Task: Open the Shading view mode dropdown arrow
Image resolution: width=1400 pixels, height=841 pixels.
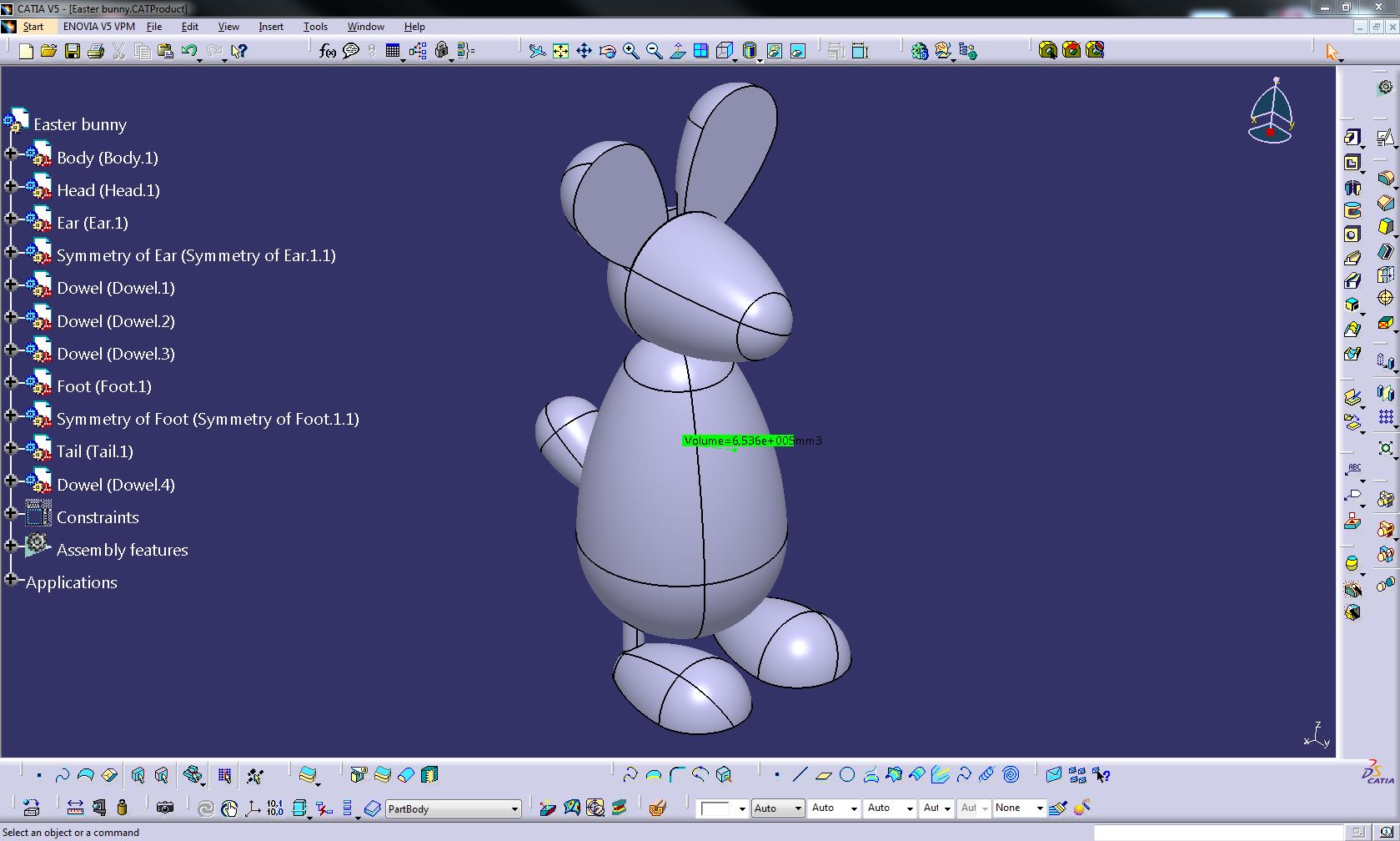Action: point(760,59)
